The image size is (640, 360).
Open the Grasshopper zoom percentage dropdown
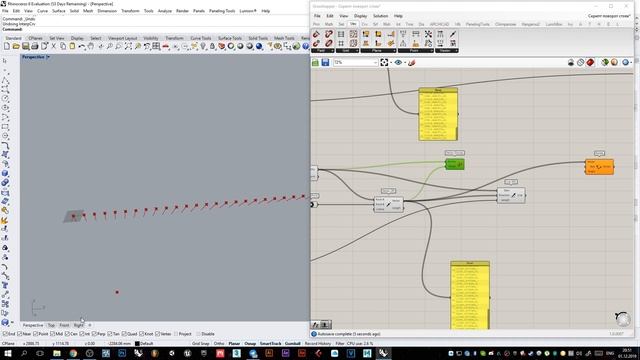click(375, 62)
